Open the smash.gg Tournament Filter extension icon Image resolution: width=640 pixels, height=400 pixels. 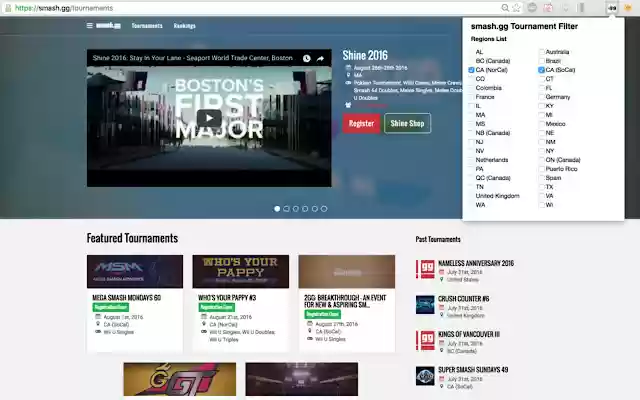612,8
